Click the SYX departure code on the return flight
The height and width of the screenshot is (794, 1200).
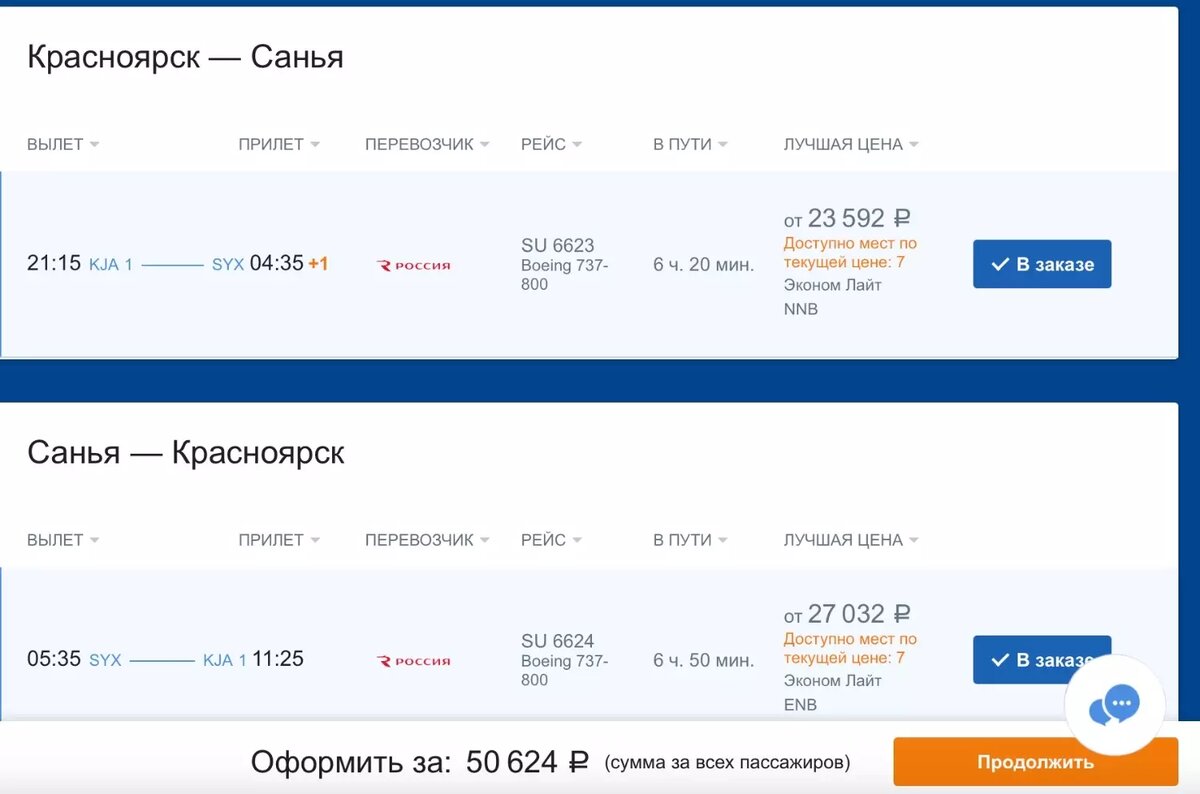(x=106, y=660)
